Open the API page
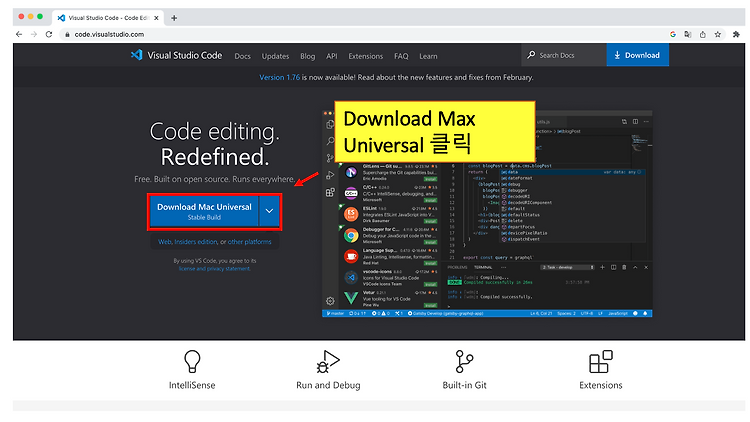This screenshot has width=750, height=422. (x=331, y=56)
